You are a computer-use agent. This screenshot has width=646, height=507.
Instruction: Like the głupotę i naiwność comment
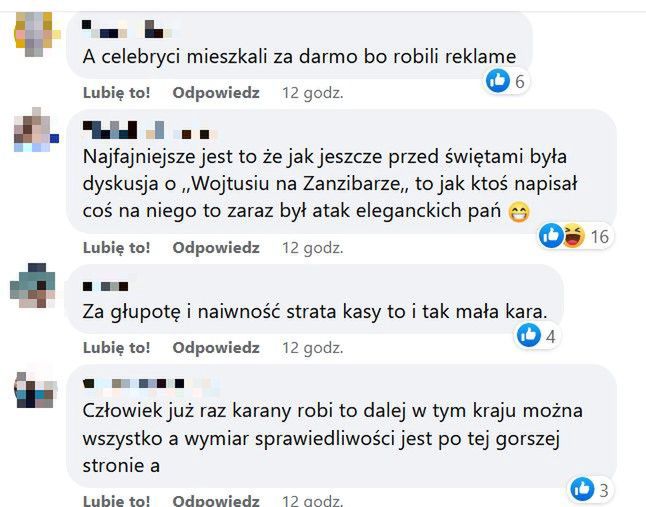116,348
